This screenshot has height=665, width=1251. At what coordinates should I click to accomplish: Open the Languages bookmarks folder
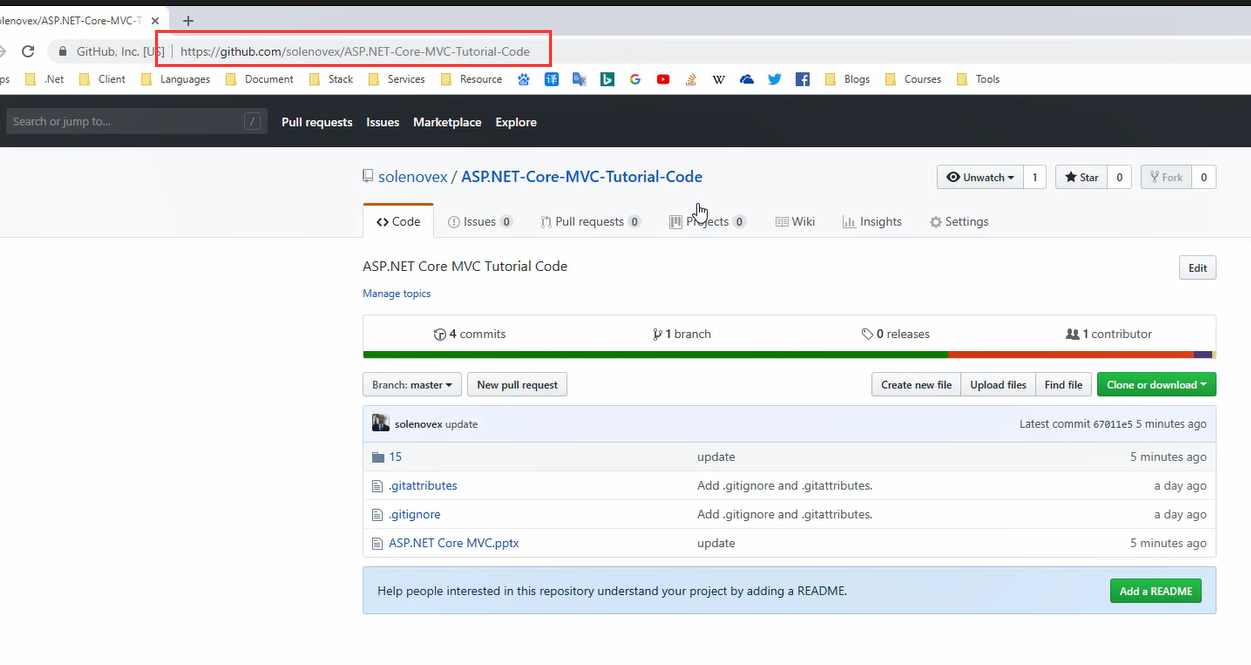pos(175,79)
